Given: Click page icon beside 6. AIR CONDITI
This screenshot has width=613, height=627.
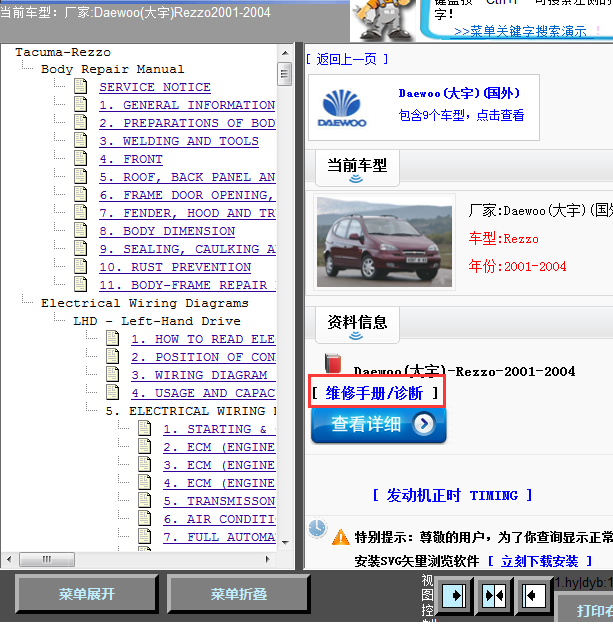Looking at the screenshot, I should coord(144,519).
